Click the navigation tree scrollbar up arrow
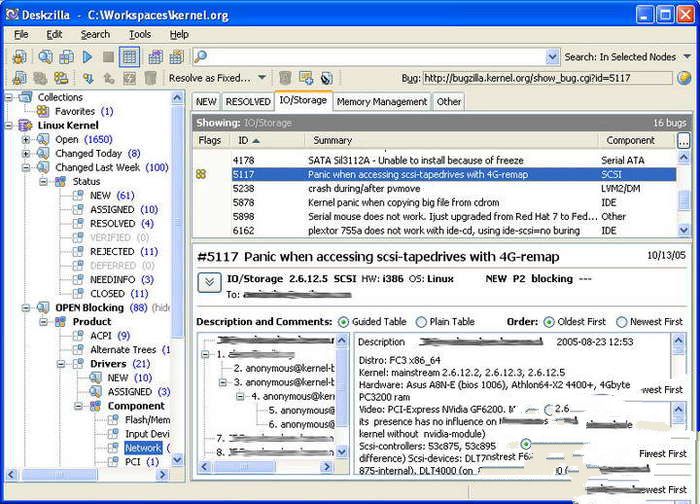700x504 pixels. 177,98
